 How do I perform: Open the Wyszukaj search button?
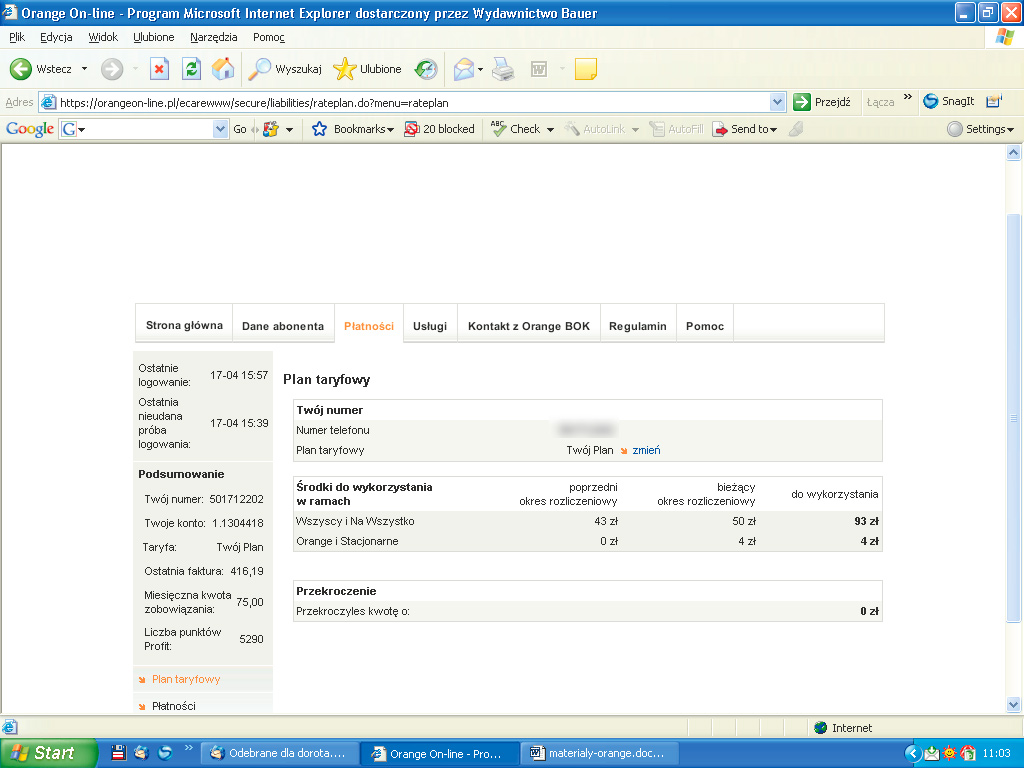[286, 69]
